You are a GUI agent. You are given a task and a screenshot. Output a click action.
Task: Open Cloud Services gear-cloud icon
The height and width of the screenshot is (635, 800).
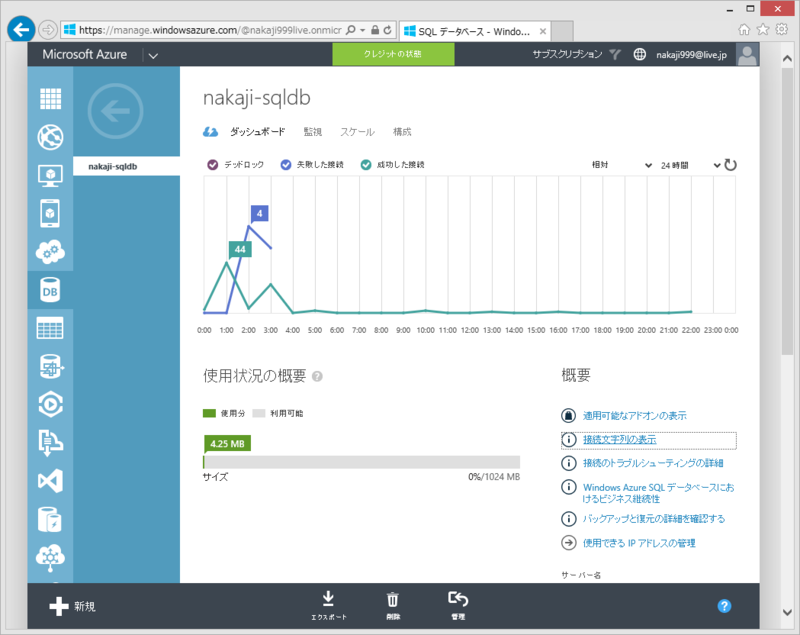click(x=50, y=252)
